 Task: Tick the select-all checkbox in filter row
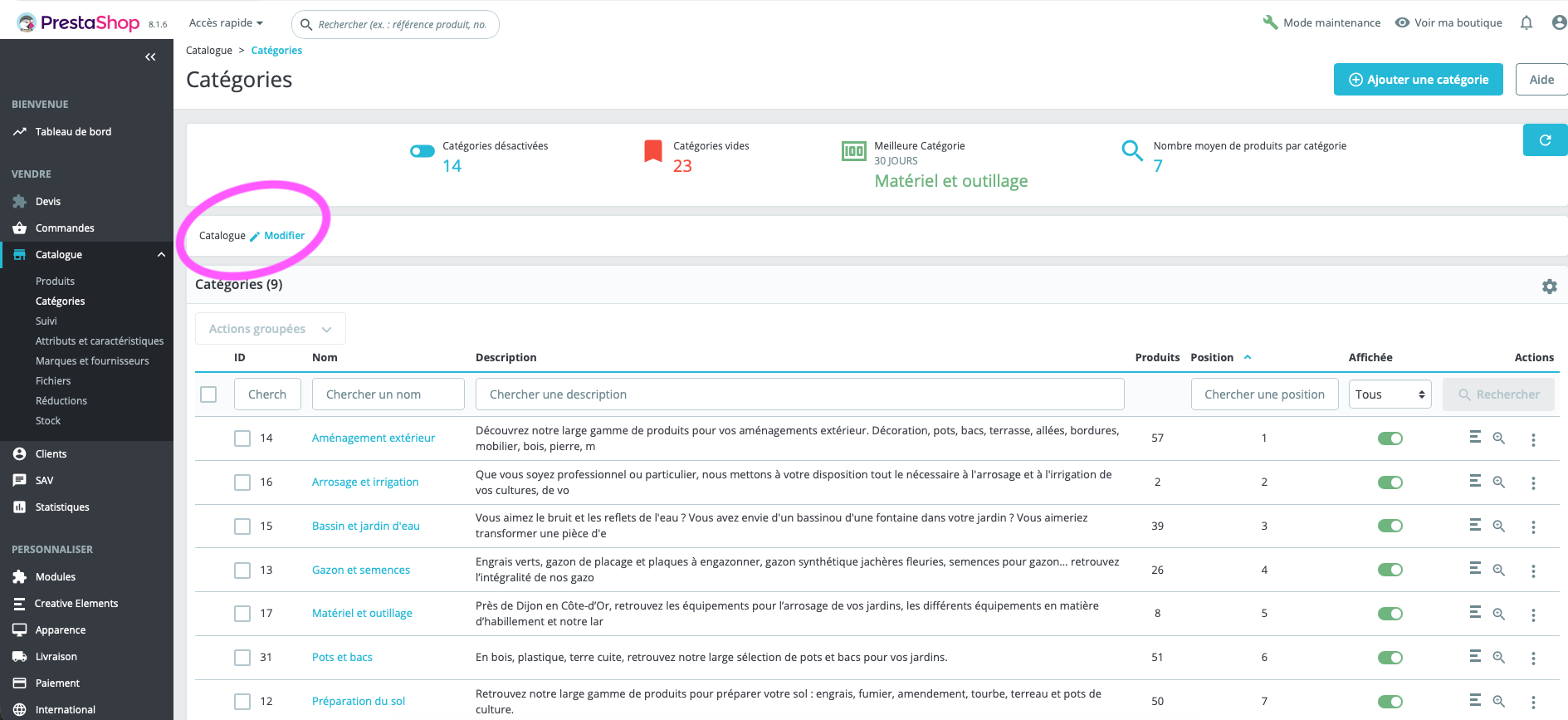coord(209,394)
